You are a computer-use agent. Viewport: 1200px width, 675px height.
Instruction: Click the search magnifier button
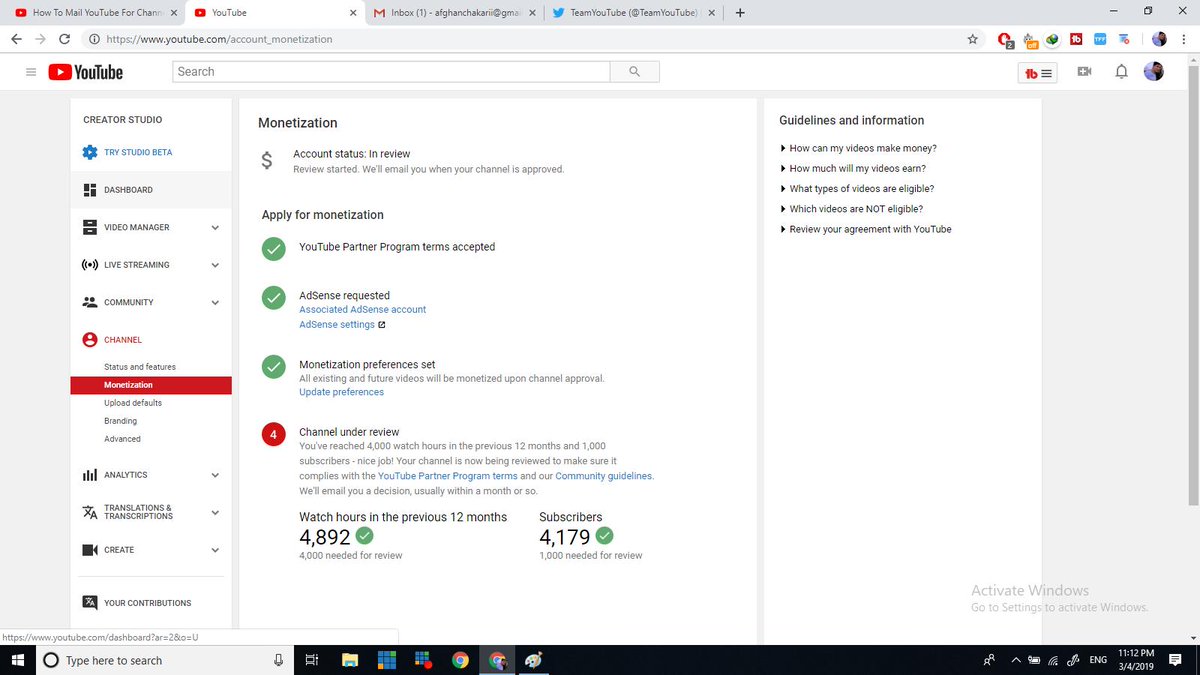point(634,72)
